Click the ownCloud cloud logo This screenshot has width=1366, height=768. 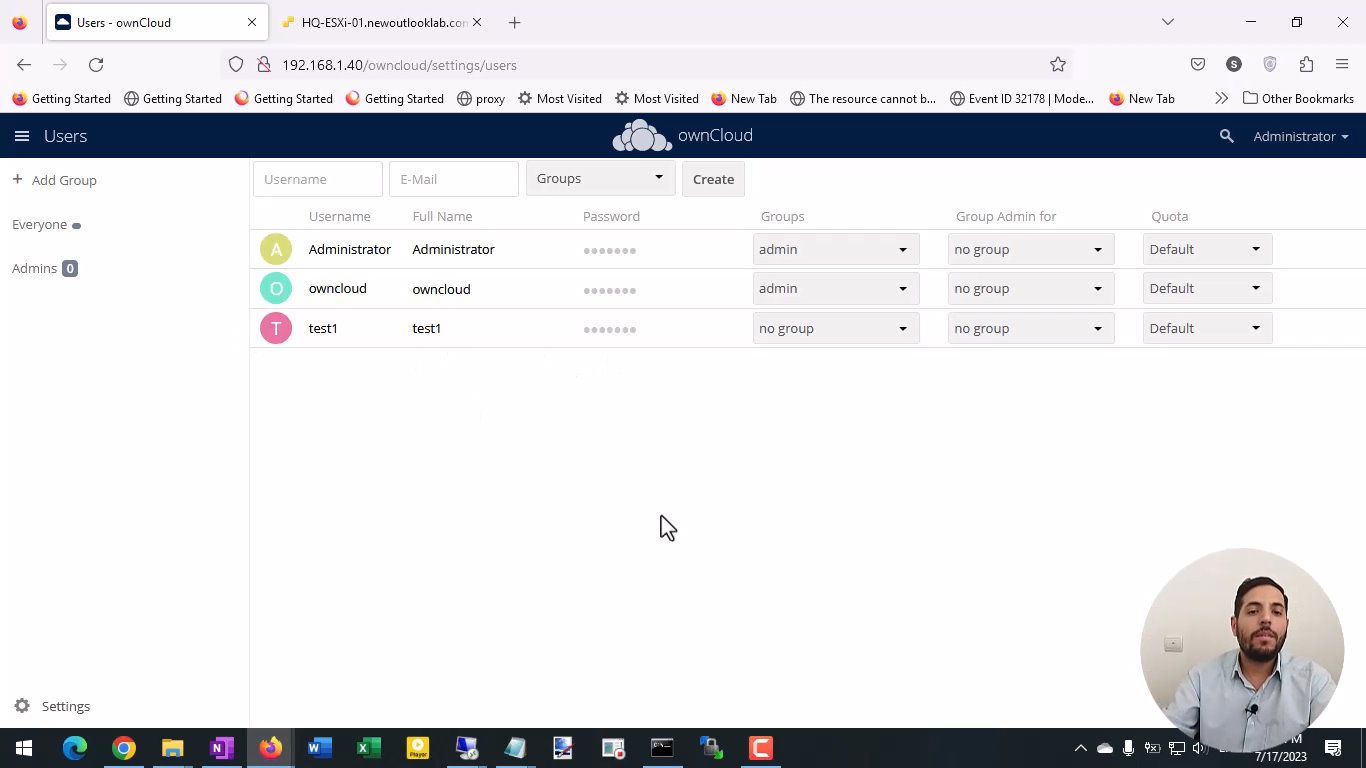(x=642, y=135)
